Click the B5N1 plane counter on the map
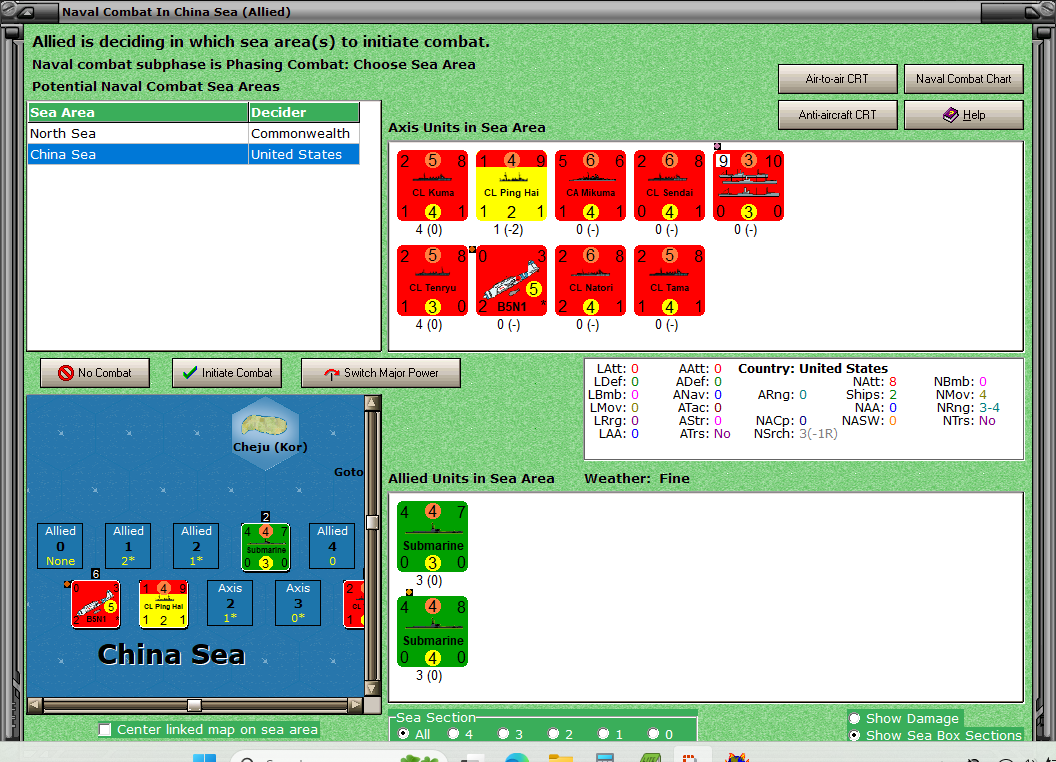The width and height of the screenshot is (1056, 762). coord(96,604)
